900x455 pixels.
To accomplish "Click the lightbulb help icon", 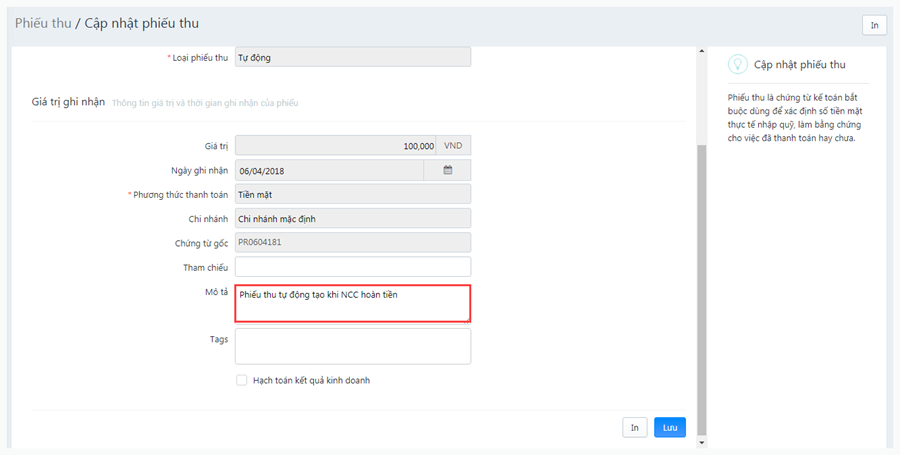I will pyautogui.click(x=737, y=64).
